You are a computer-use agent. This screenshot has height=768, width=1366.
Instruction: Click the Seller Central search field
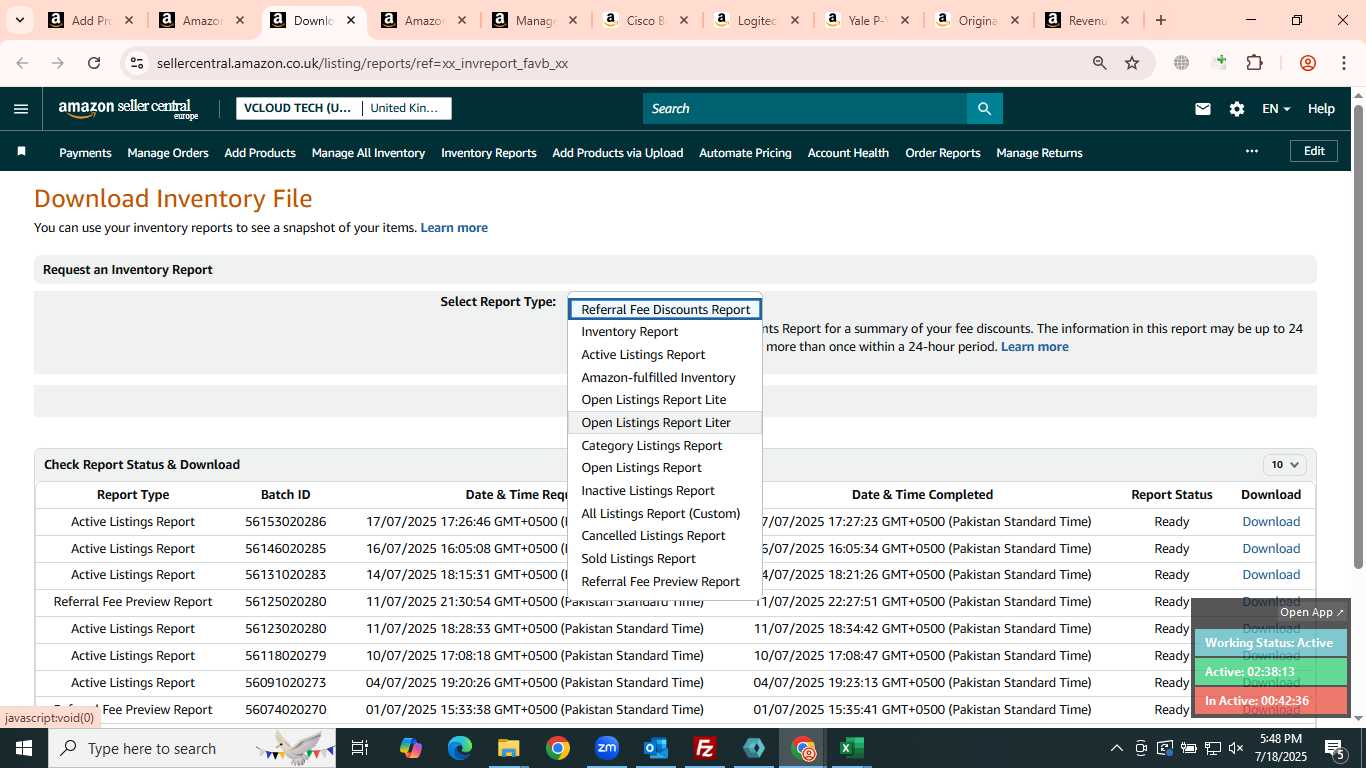[805, 109]
